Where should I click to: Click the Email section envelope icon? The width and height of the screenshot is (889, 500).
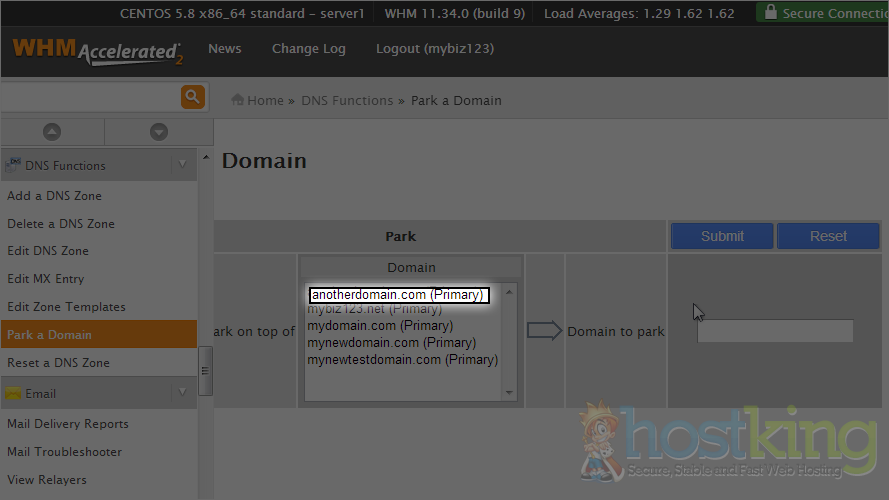(14, 393)
